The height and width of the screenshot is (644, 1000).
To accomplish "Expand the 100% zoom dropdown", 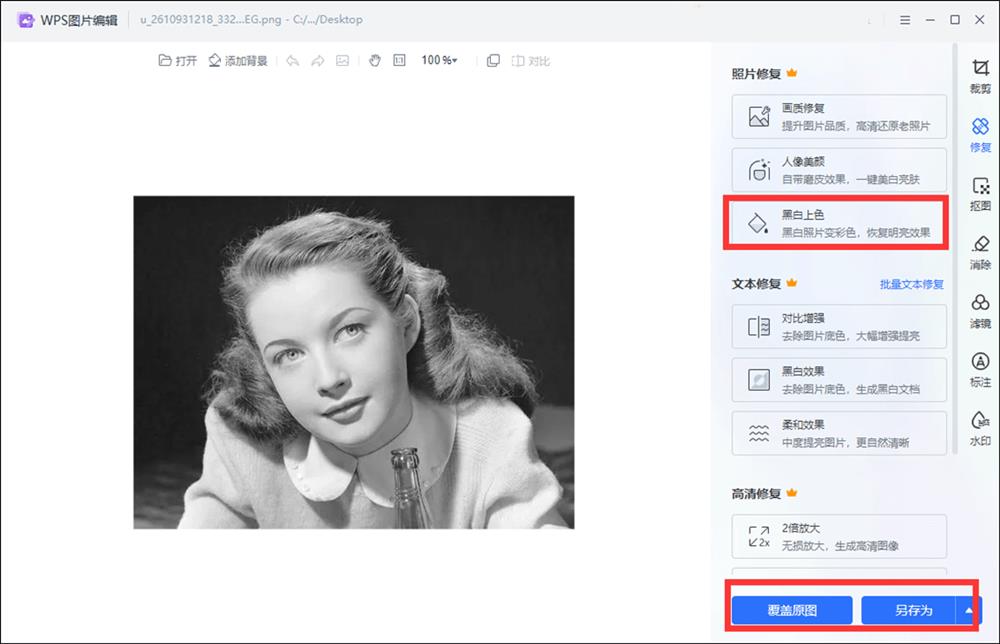I will click(x=439, y=61).
